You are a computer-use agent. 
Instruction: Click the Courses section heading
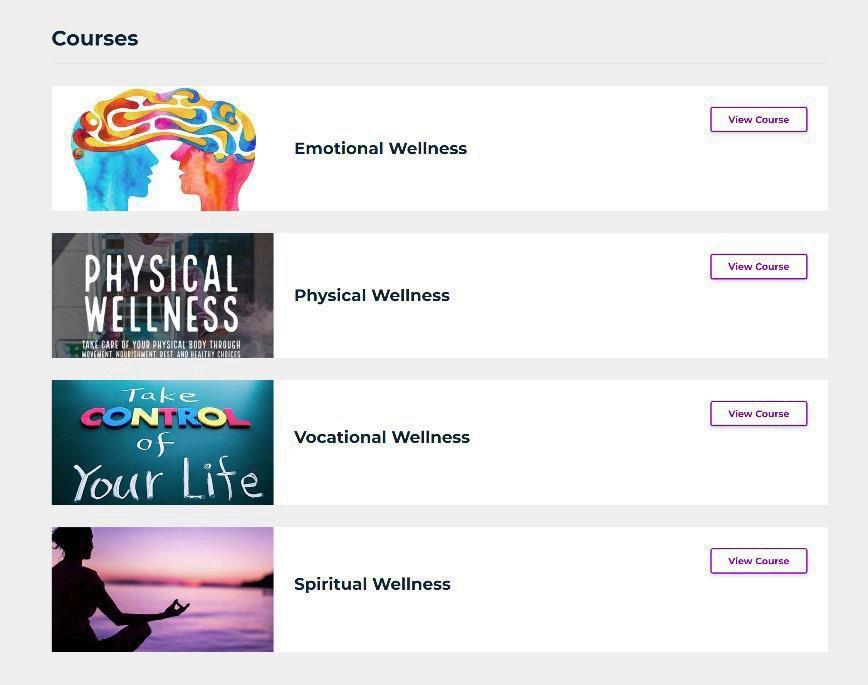tap(95, 39)
